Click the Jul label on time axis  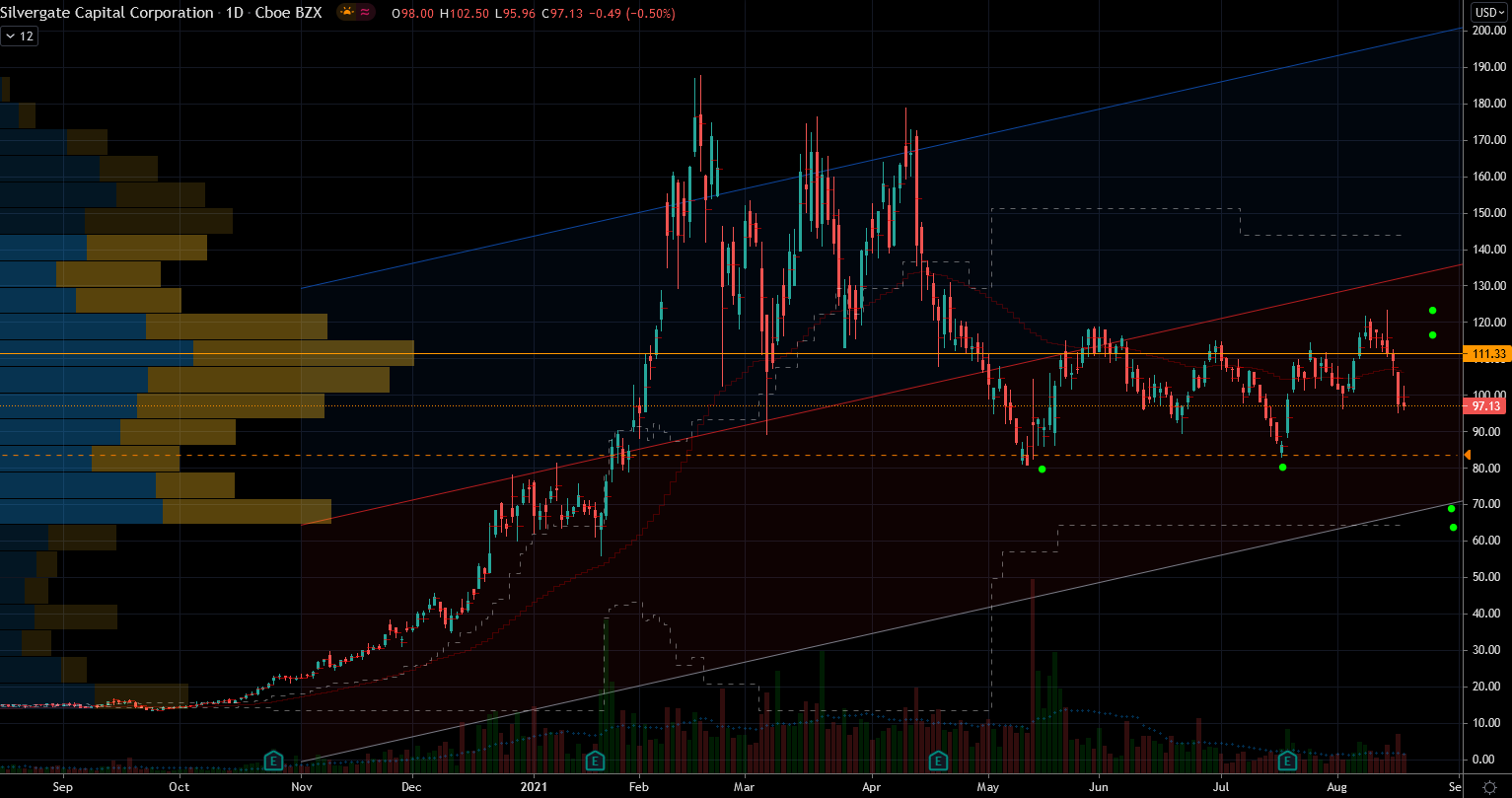point(1221,788)
